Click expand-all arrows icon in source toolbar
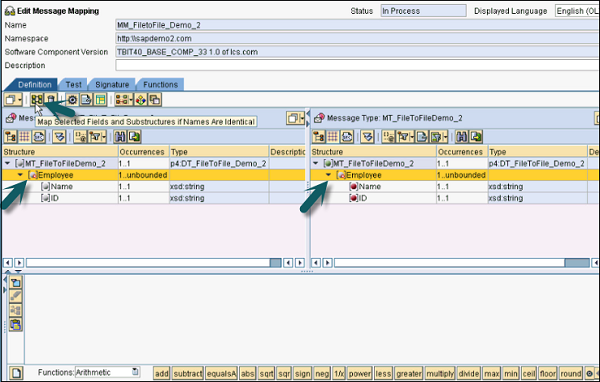Screen dimensions: 600x382 59,137
